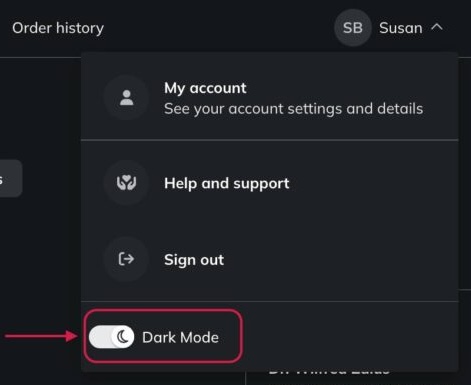Click the My account bold title
471x385 pixels.
tap(205, 88)
